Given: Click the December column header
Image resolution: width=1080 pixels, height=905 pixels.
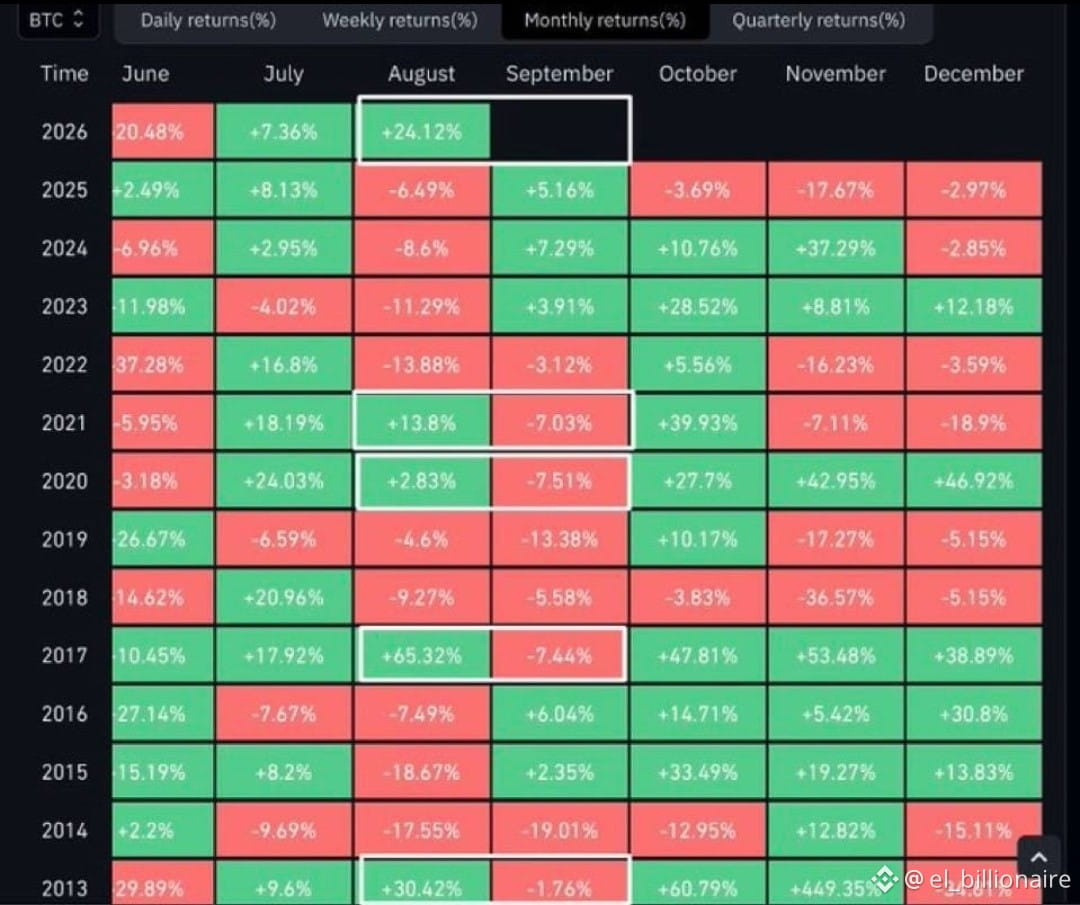Looking at the screenshot, I should [x=974, y=74].
